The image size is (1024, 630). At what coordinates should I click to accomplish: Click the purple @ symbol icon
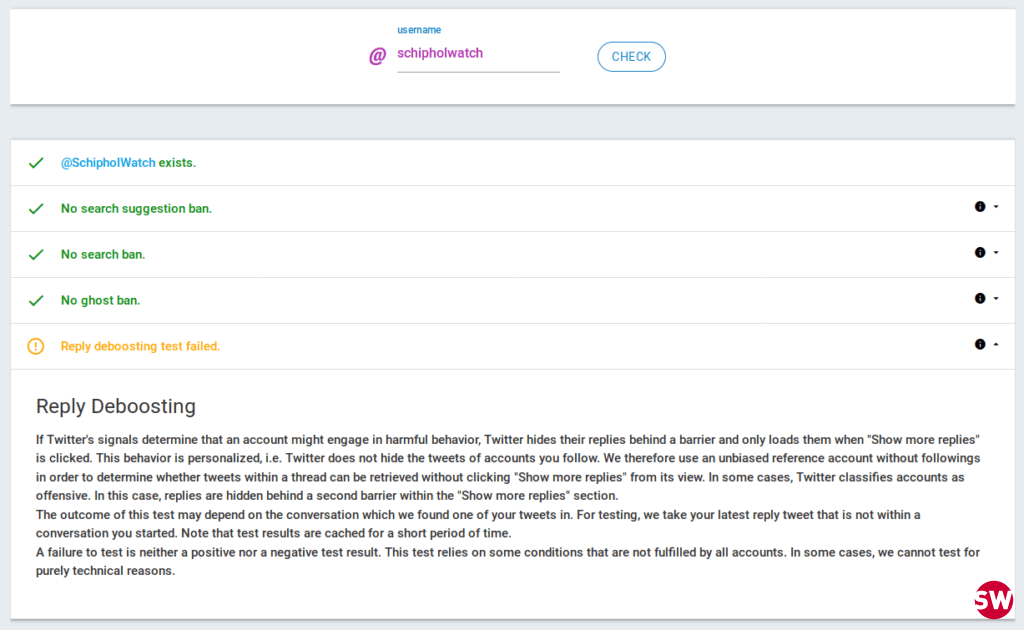click(x=377, y=56)
